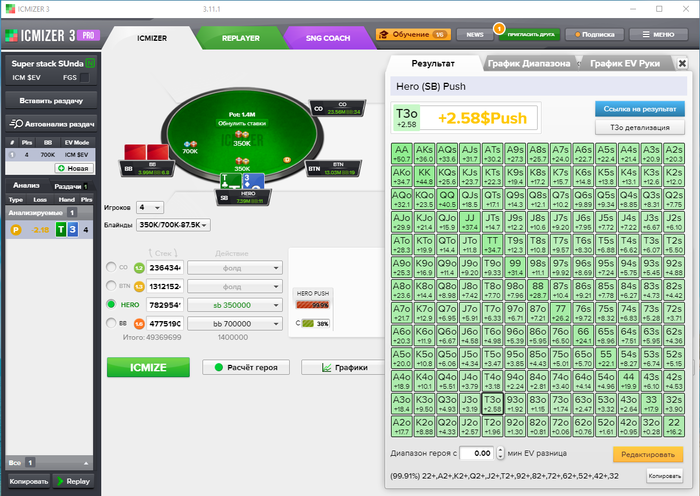
Task: Select the AA cell in the range grid
Action: click(402, 154)
